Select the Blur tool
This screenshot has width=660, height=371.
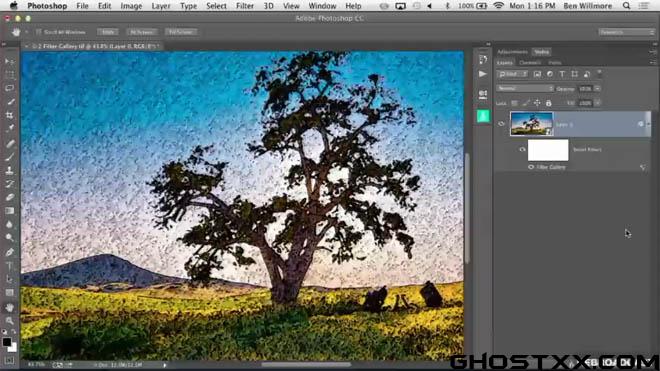tap(9, 224)
